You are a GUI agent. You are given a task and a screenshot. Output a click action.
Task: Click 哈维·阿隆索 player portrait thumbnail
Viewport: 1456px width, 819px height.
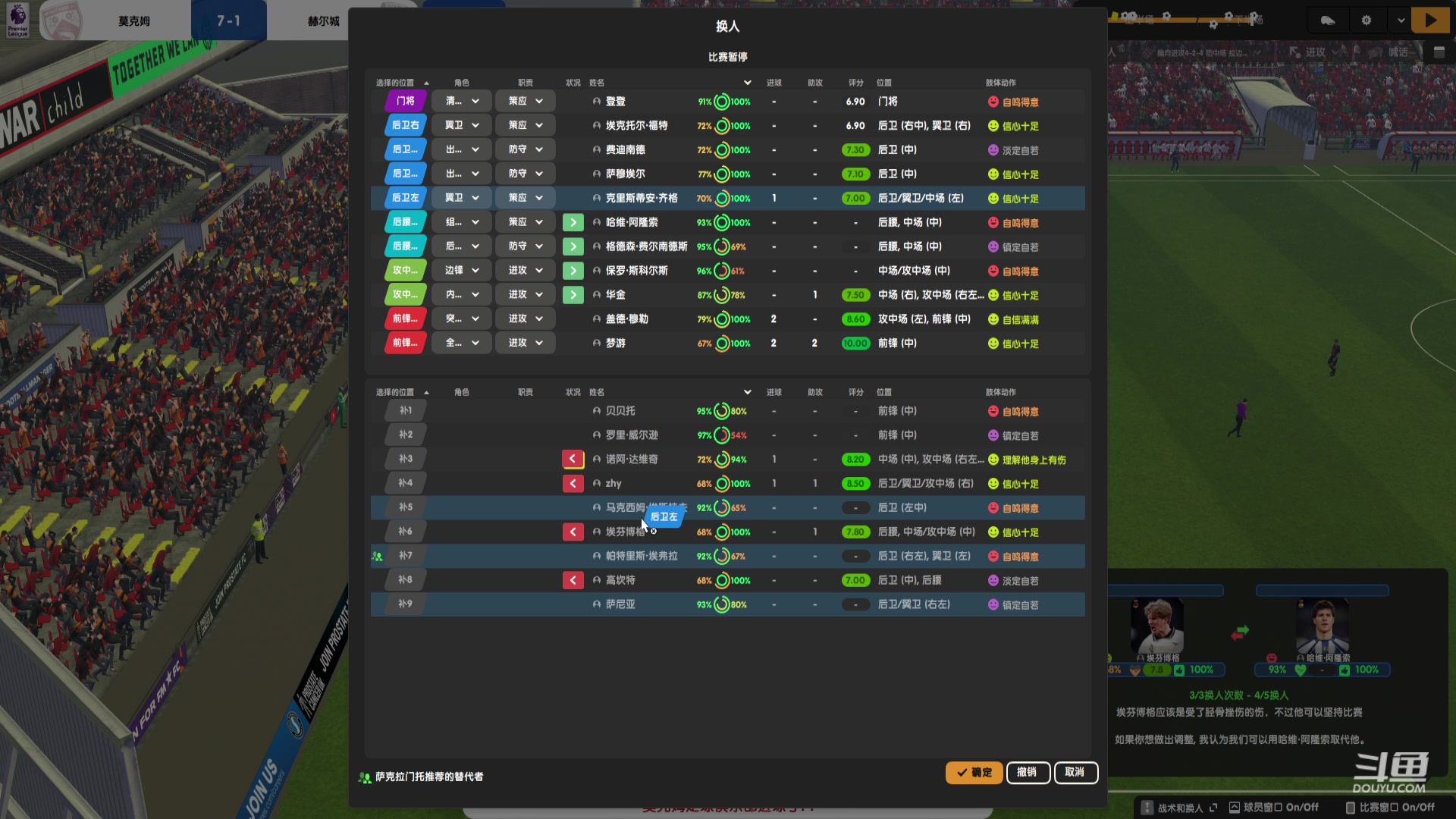1323,625
